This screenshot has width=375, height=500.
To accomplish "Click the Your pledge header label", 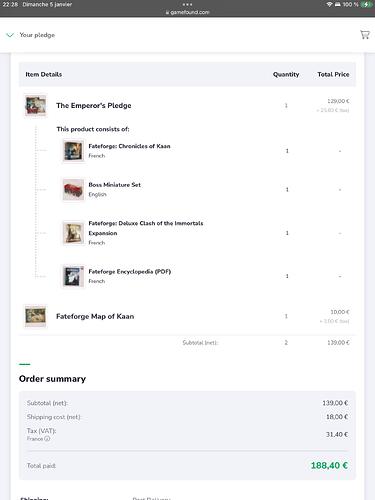I will (37, 35).
